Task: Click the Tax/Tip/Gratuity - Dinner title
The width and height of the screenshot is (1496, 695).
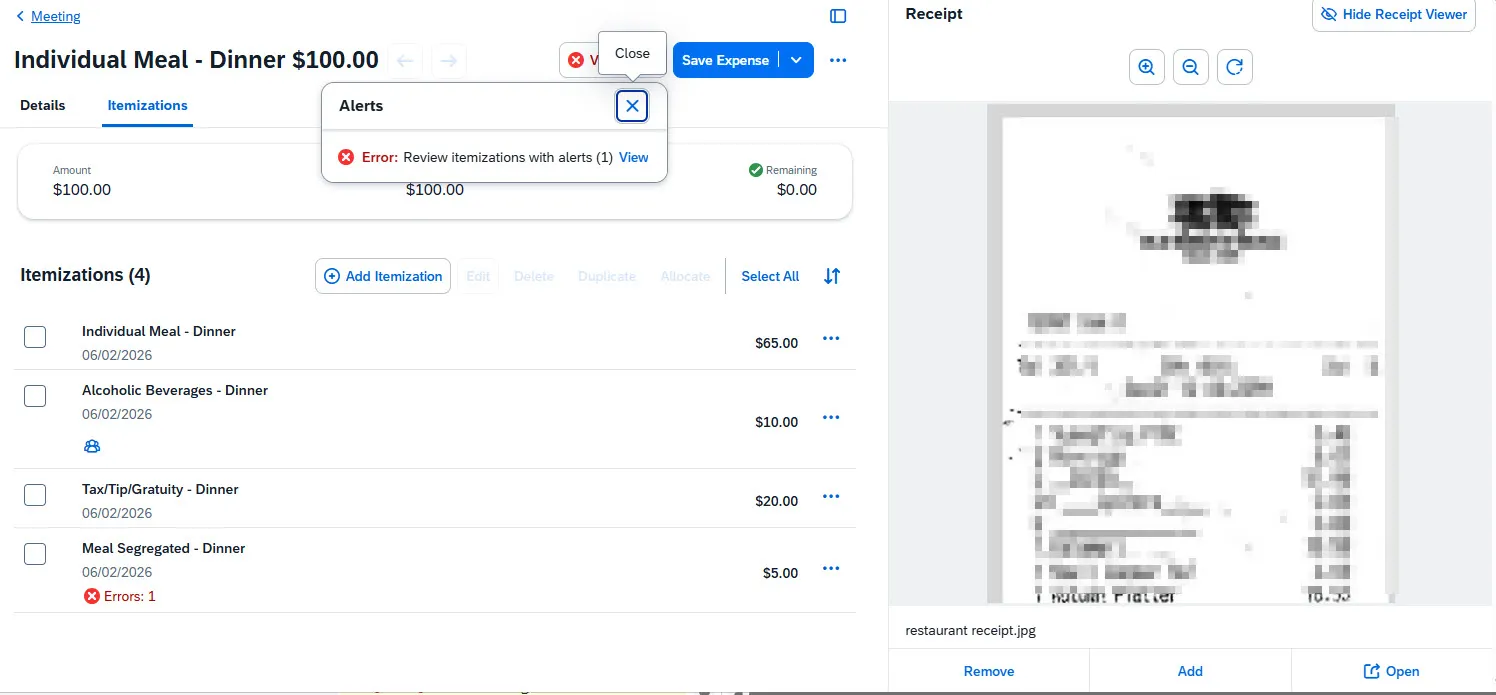Action: tap(160, 489)
